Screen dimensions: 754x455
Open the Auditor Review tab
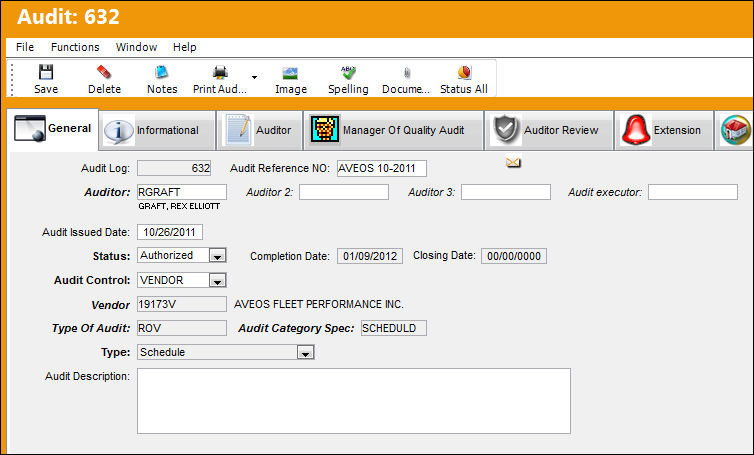tap(549, 130)
